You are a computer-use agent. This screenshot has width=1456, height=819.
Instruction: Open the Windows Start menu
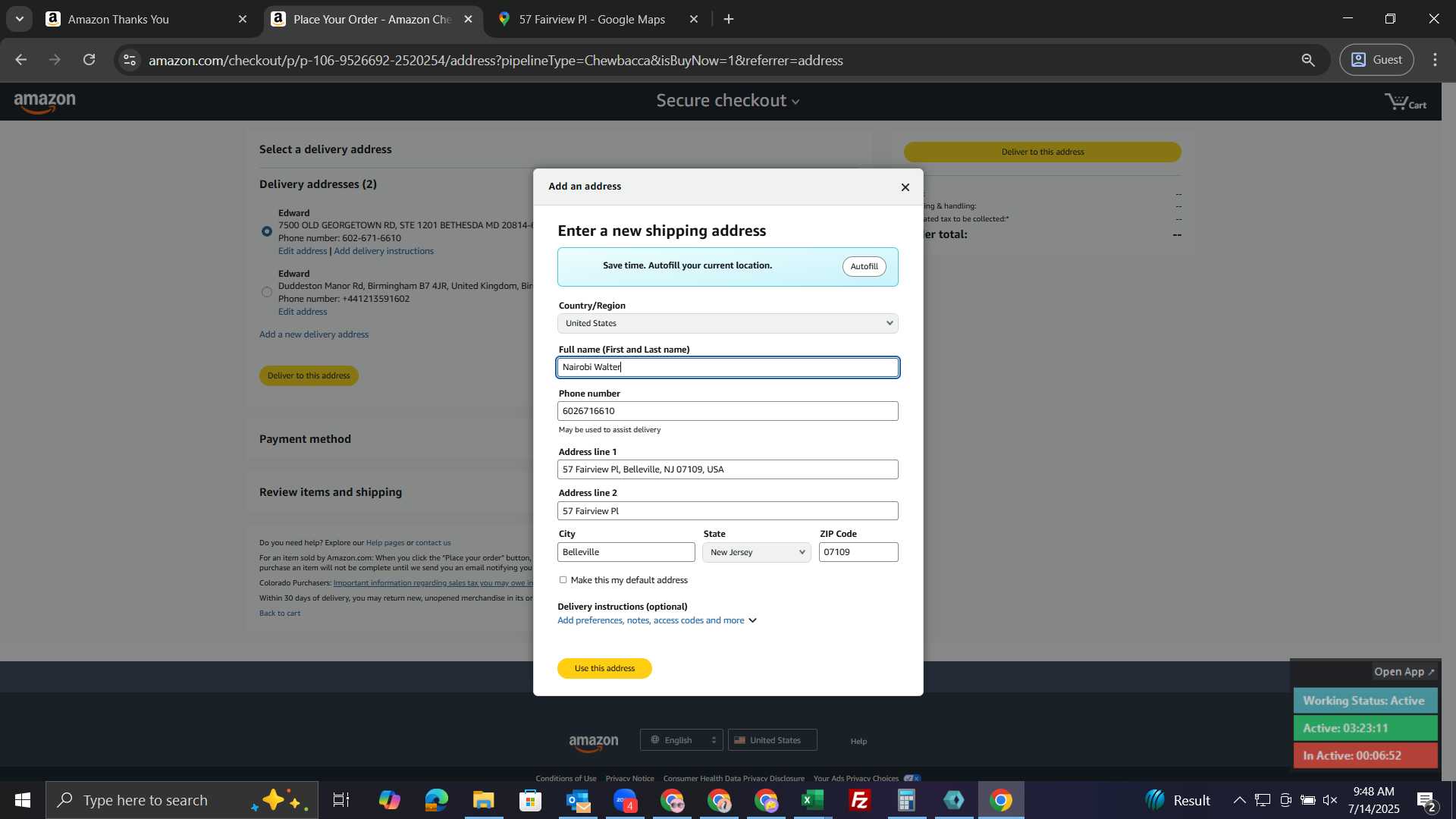click(22, 800)
